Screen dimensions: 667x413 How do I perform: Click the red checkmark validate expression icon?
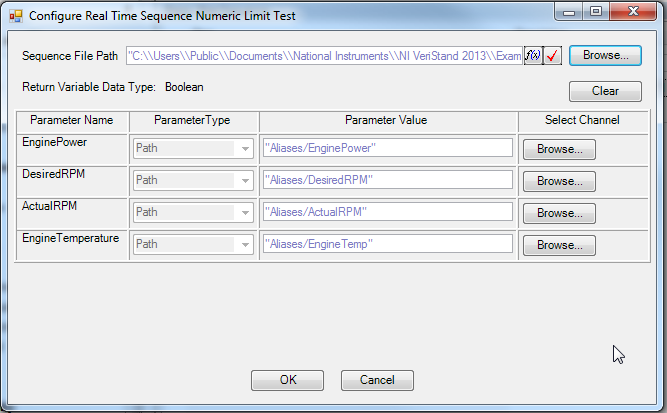click(552, 56)
